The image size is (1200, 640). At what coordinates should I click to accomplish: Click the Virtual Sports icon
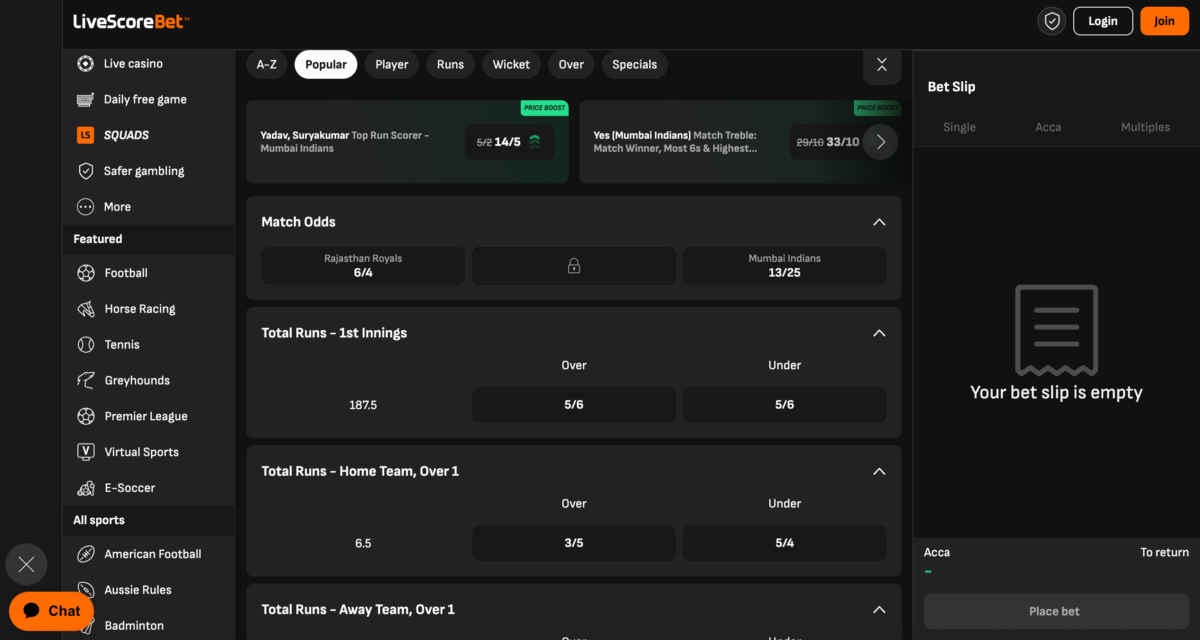pyautogui.click(x=86, y=452)
